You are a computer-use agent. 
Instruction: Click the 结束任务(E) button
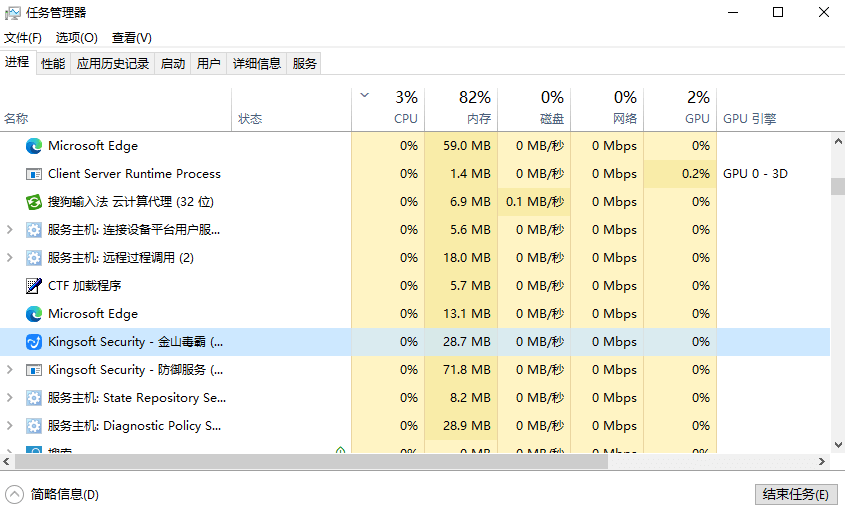[795, 494]
